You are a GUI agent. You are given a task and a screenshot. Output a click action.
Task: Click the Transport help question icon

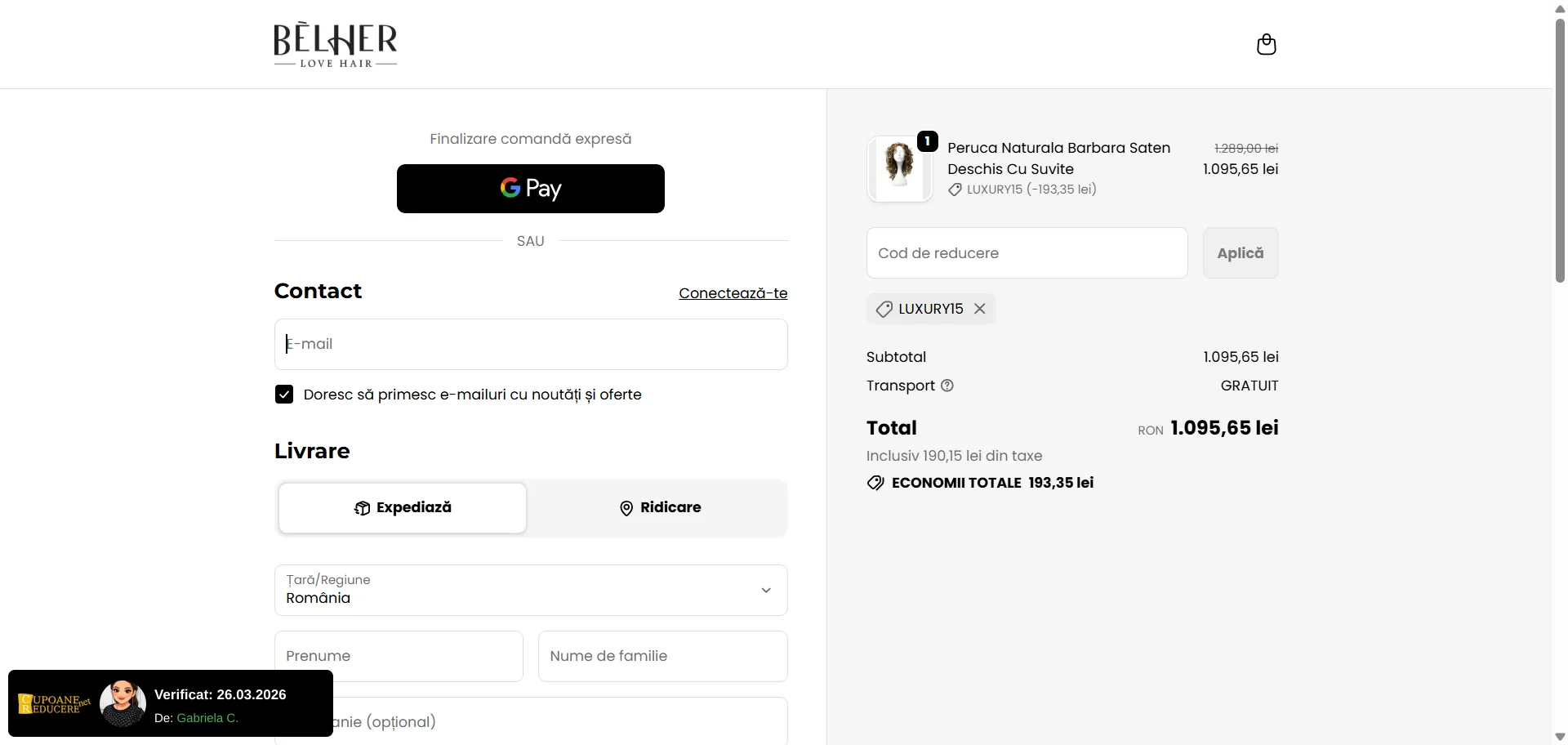click(x=947, y=386)
